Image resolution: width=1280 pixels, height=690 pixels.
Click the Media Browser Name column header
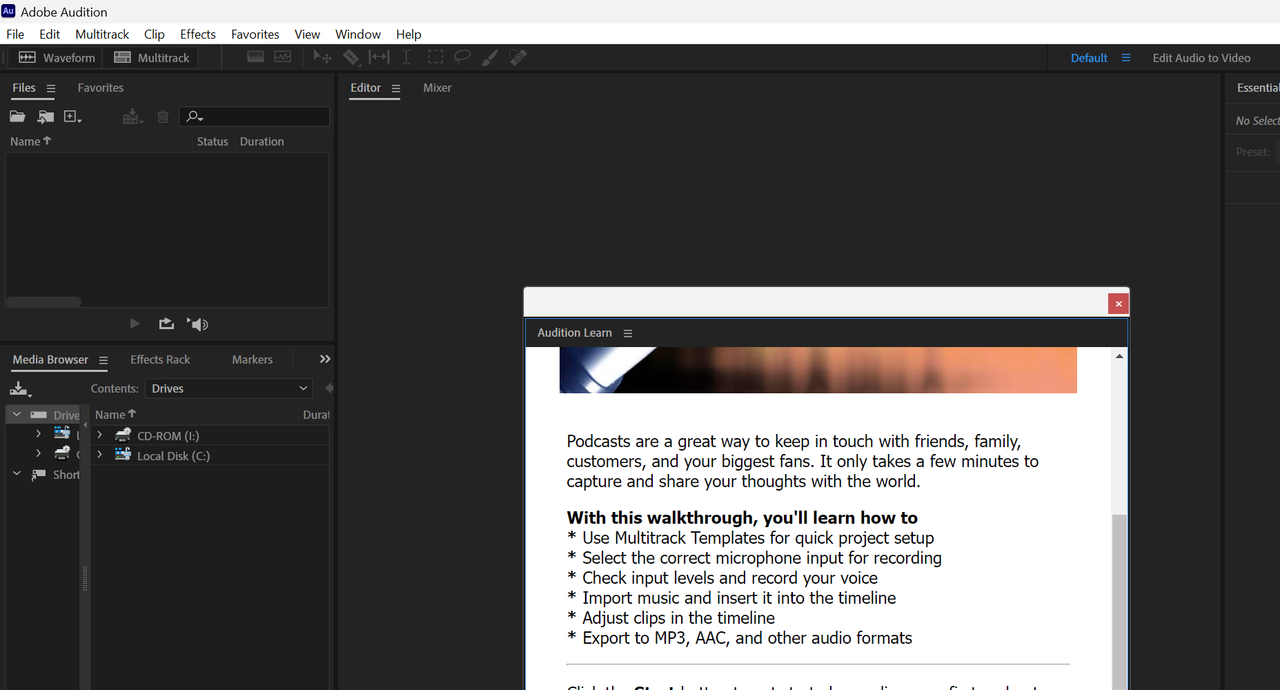pyautogui.click(x=115, y=414)
